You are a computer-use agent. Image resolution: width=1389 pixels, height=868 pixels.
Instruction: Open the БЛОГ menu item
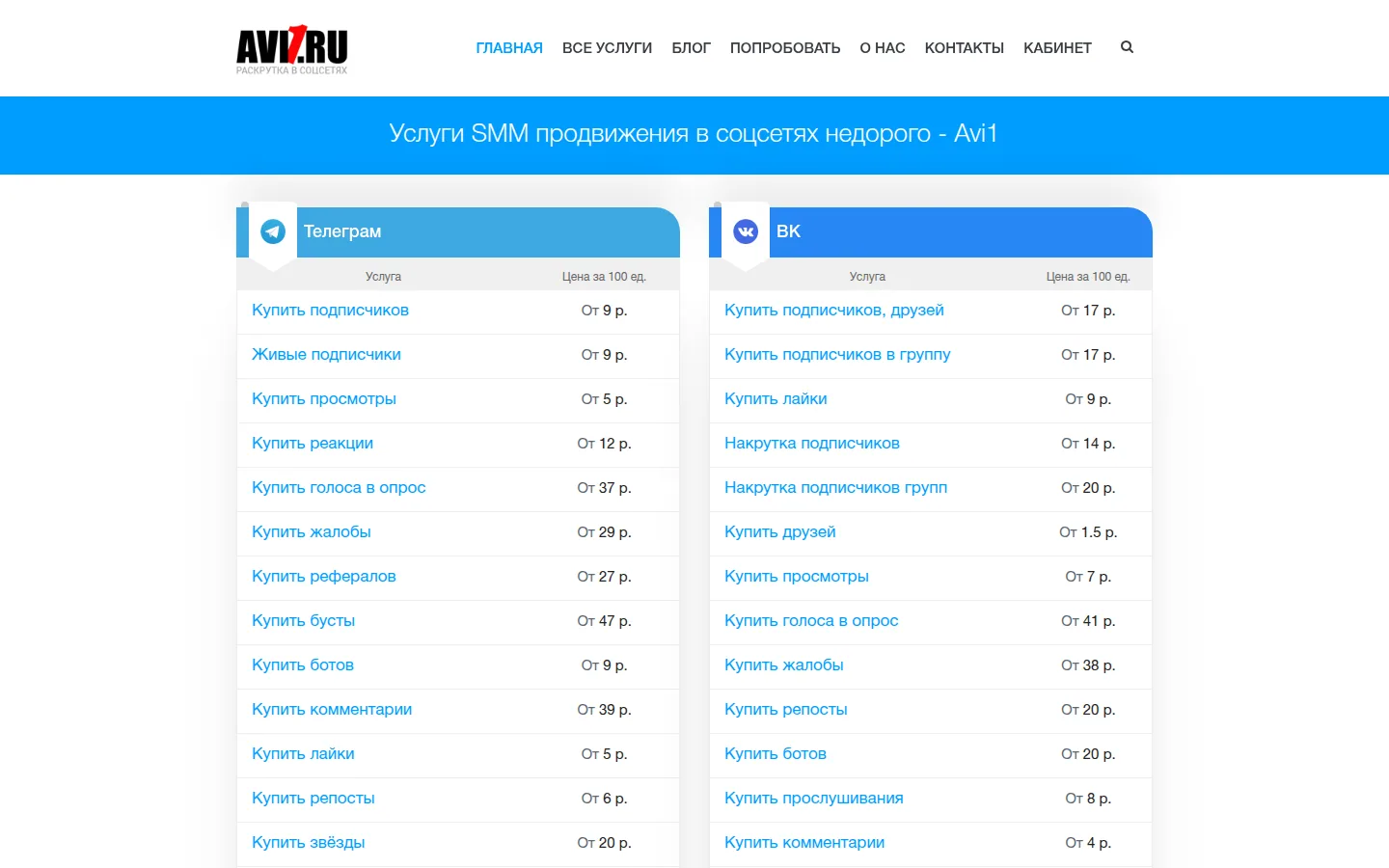point(691,48)
